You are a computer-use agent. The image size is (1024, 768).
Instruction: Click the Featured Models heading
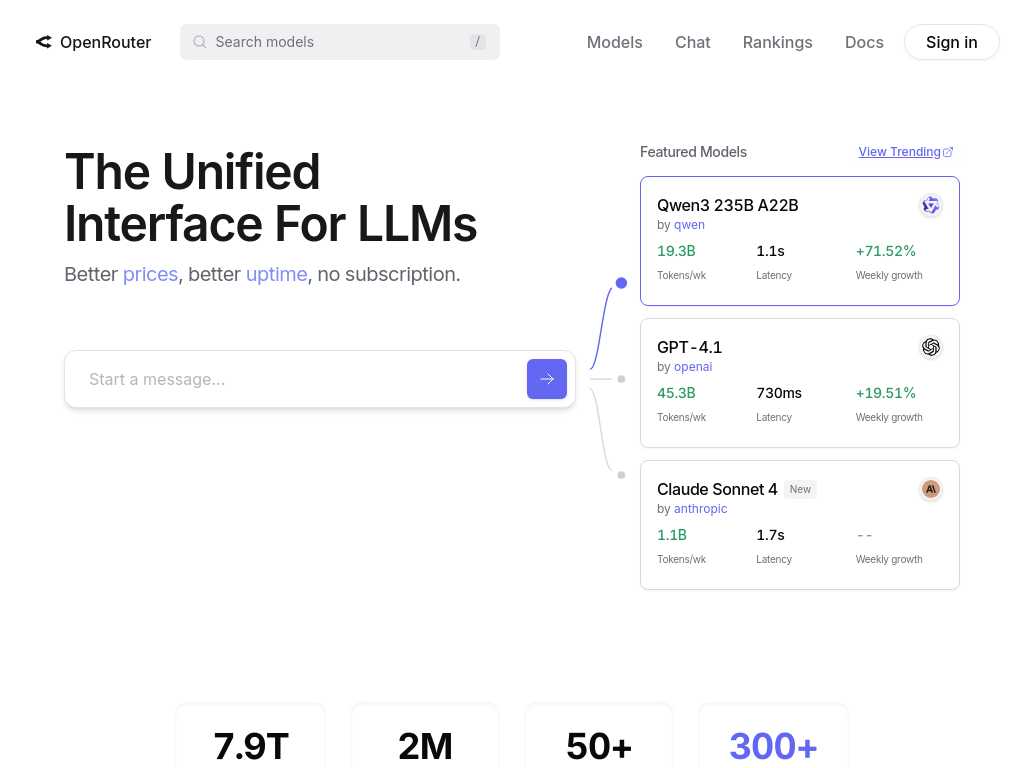(693, 152)
